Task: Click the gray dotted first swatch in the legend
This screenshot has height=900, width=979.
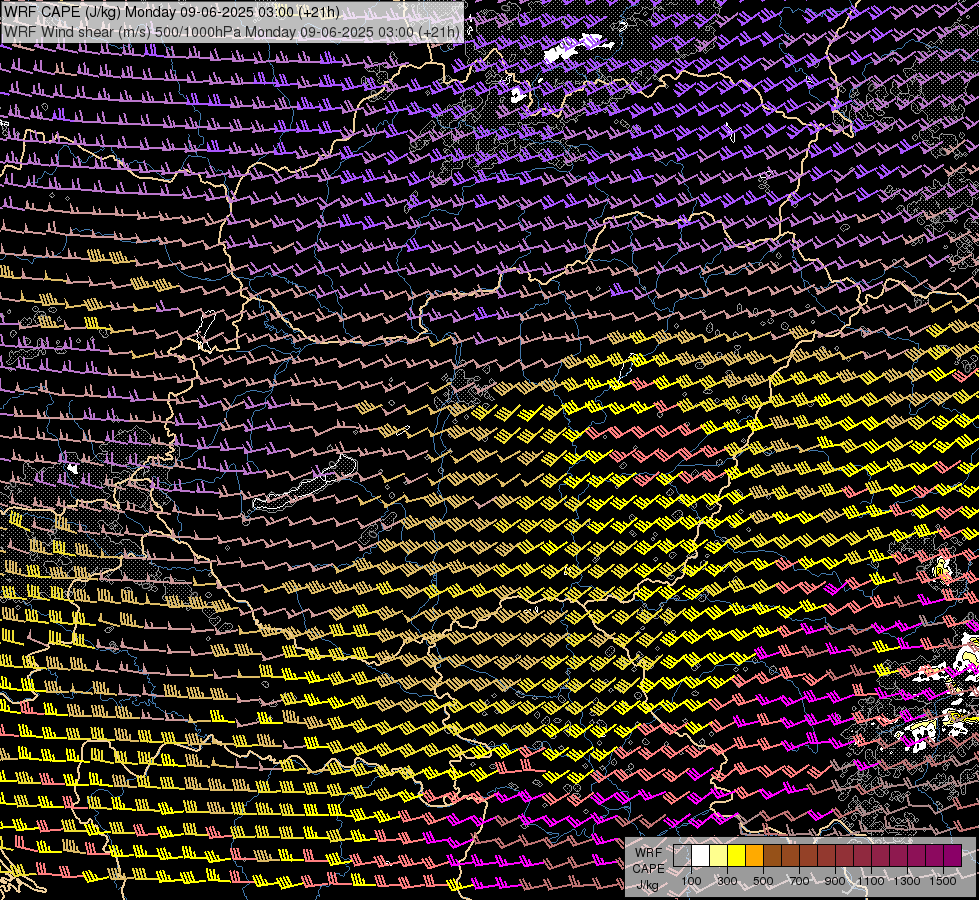Action: point(682,855)
